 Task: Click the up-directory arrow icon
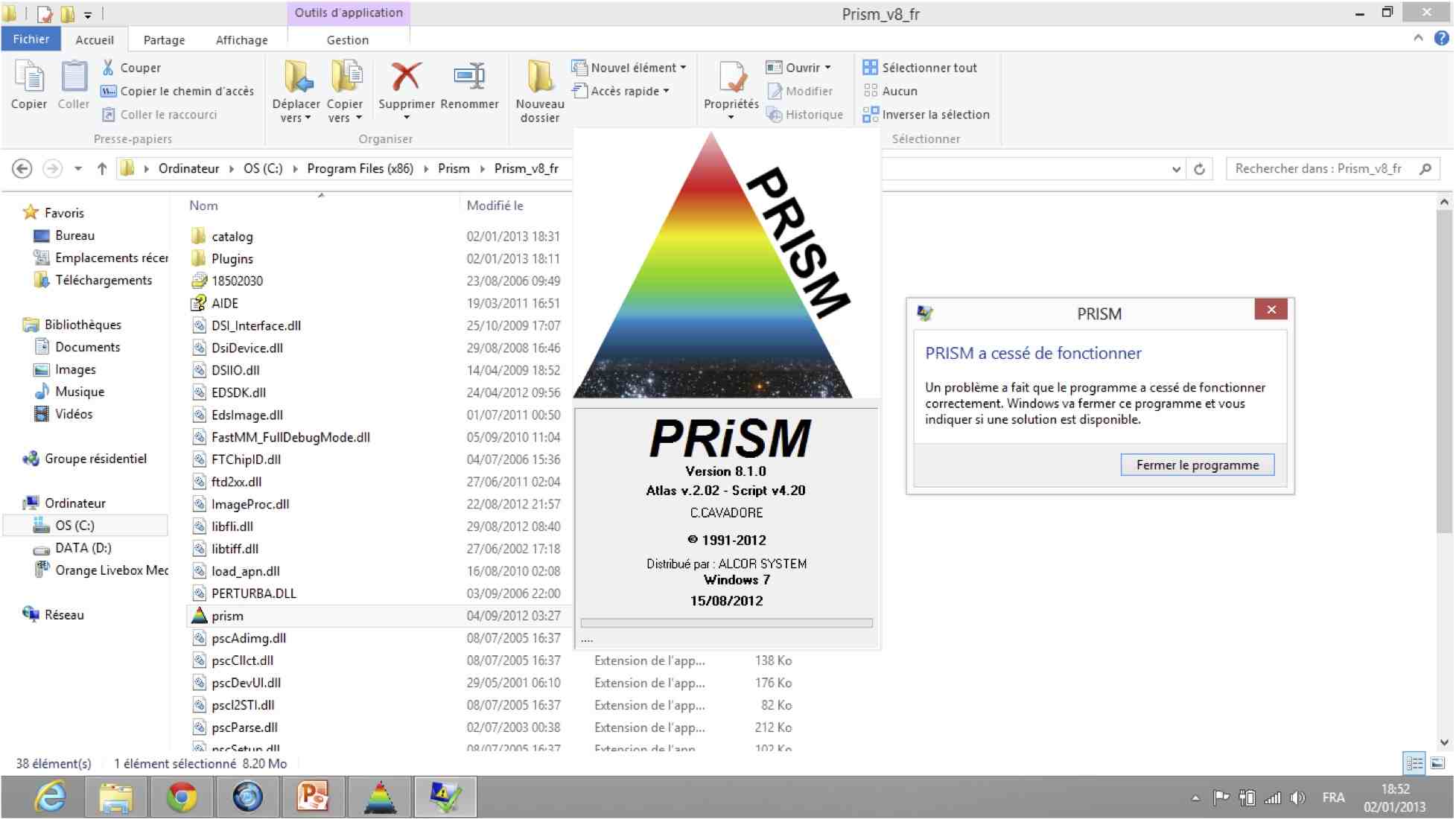point(102,169)
